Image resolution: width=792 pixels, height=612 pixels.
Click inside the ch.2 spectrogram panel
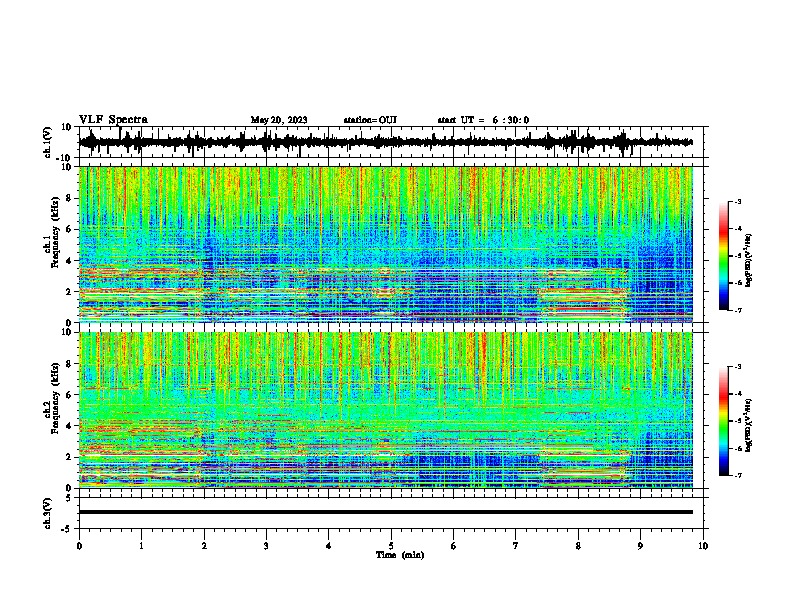coord(385,410)
